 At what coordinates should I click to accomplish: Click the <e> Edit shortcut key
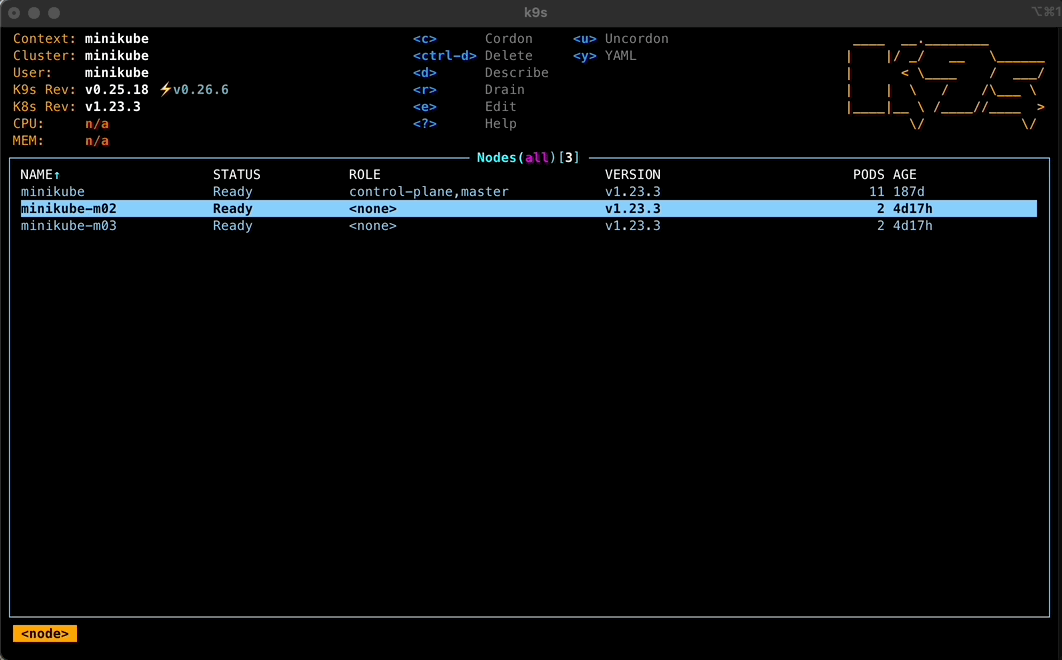[425, 106]
